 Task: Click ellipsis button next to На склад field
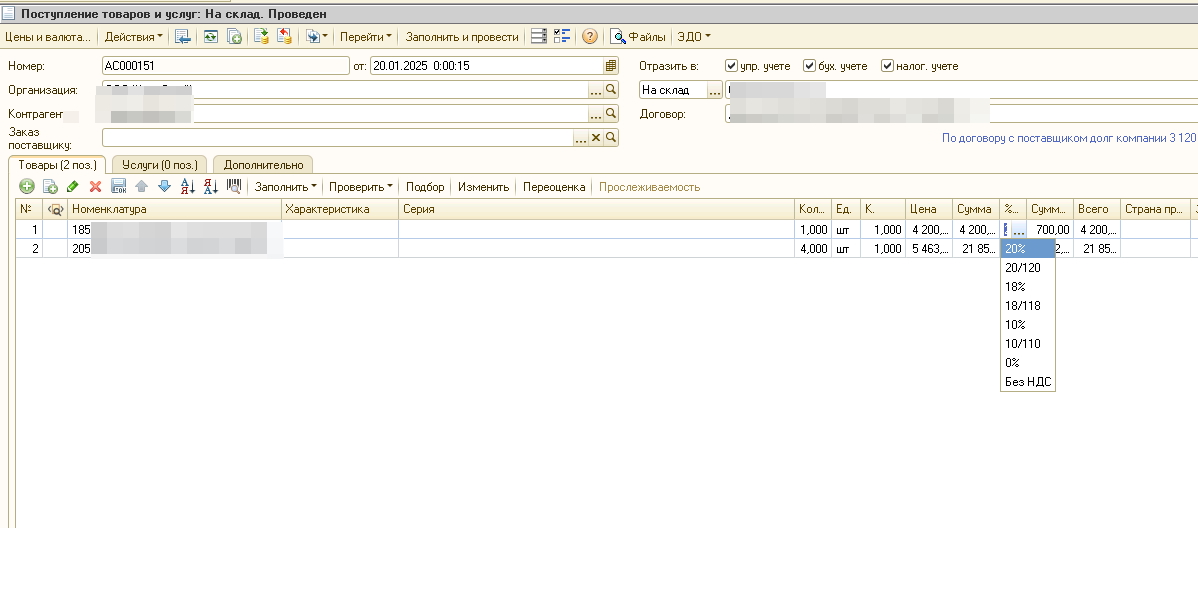click(714, 90)
